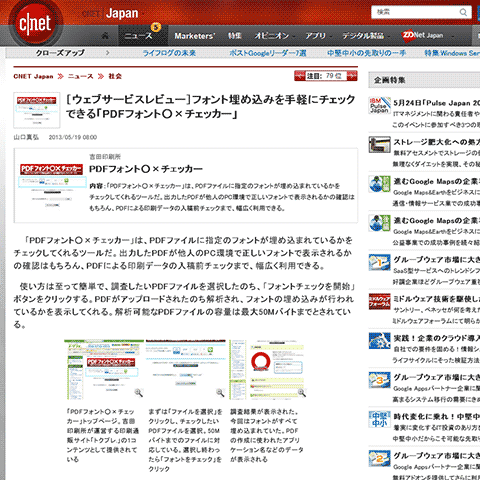Enlarge second screenshot of file selection

pyautogui.click(x=185, y=370)
